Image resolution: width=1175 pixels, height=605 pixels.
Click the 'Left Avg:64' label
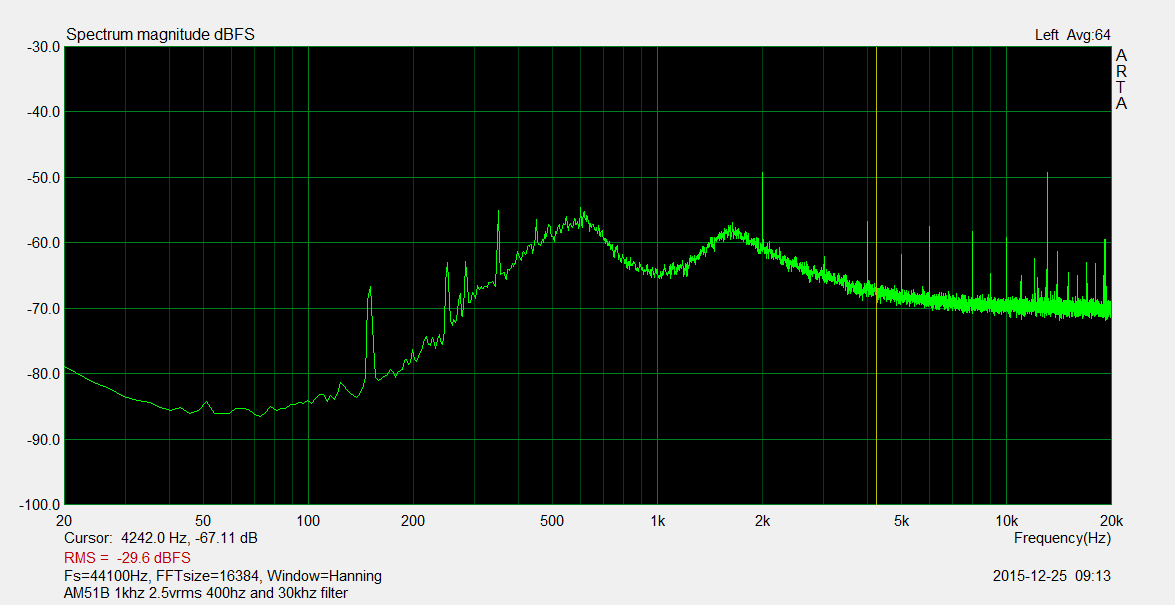click(1072, 34)
